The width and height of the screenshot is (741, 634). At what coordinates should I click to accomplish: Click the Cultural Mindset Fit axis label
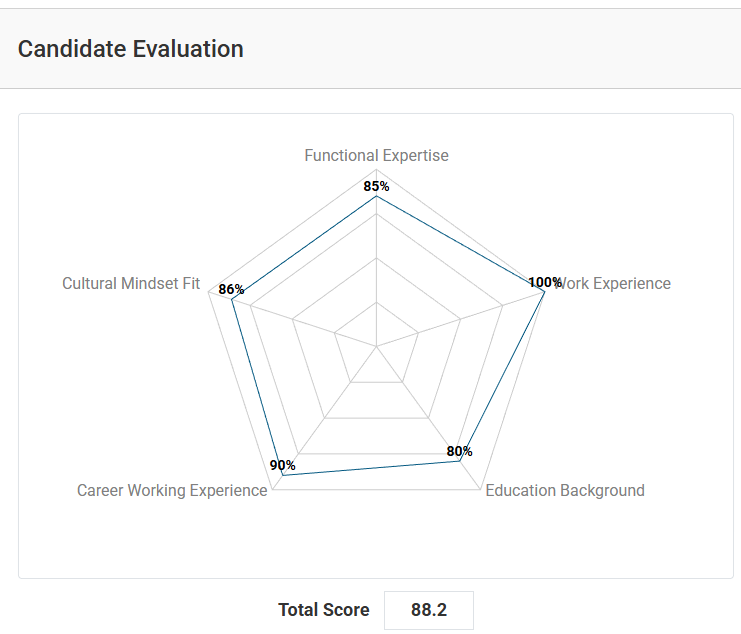pos(131,283)
